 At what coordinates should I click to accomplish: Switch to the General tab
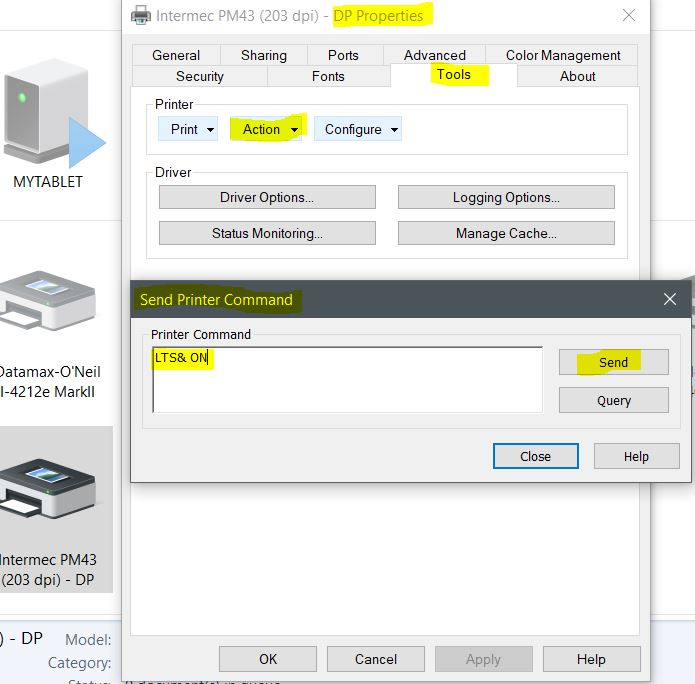coord(176,55)
